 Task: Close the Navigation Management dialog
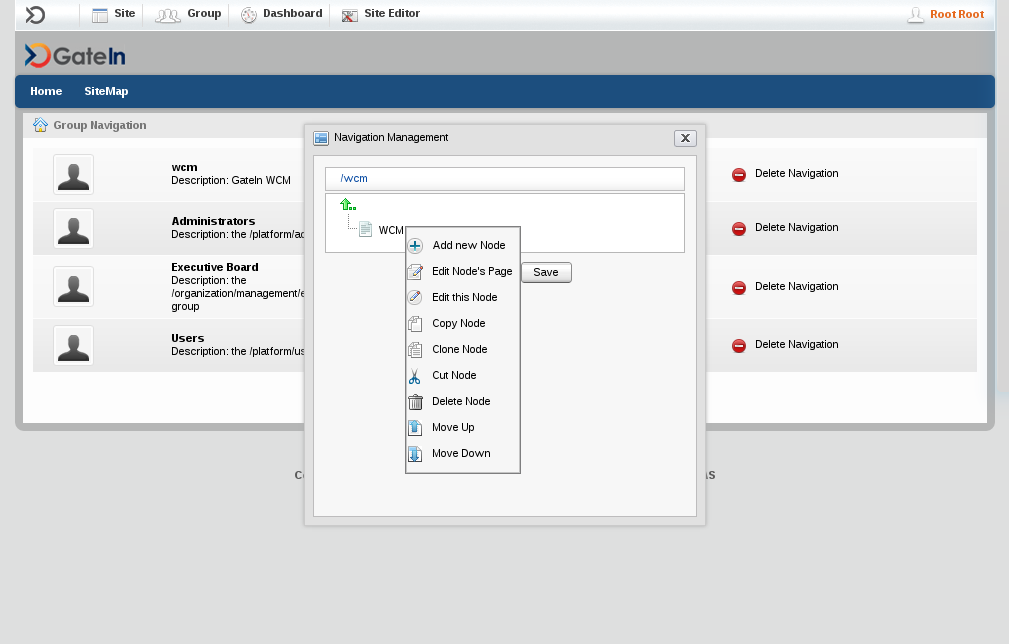pyautogui.click(x=685, y=138)
